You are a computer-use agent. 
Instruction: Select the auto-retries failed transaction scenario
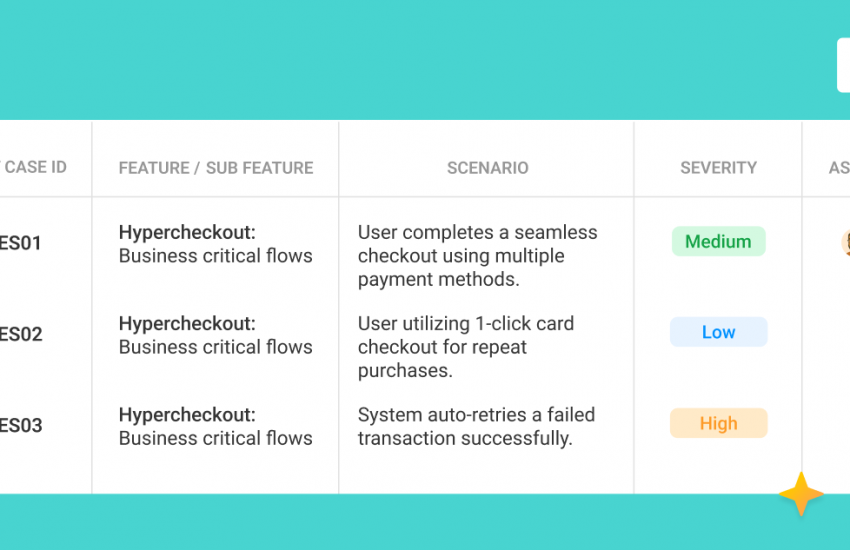point(476,426)
